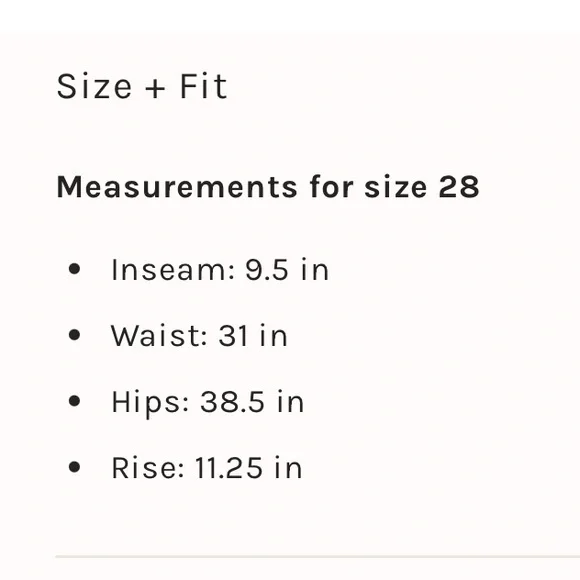Click the "Rise:" label
This screenshot has height=580, width=580.
[x=148, y=468]
